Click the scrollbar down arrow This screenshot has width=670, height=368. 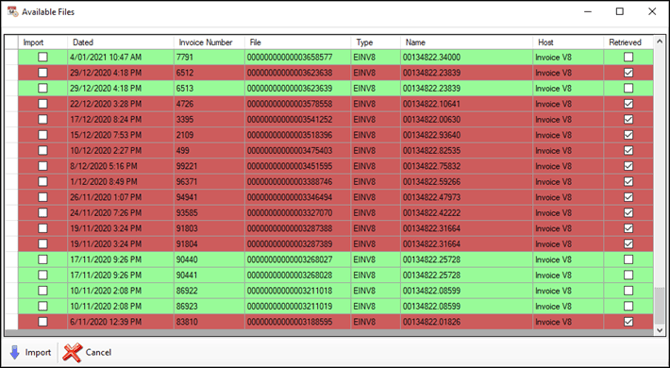pyautogui.click(x=660, y=330)
